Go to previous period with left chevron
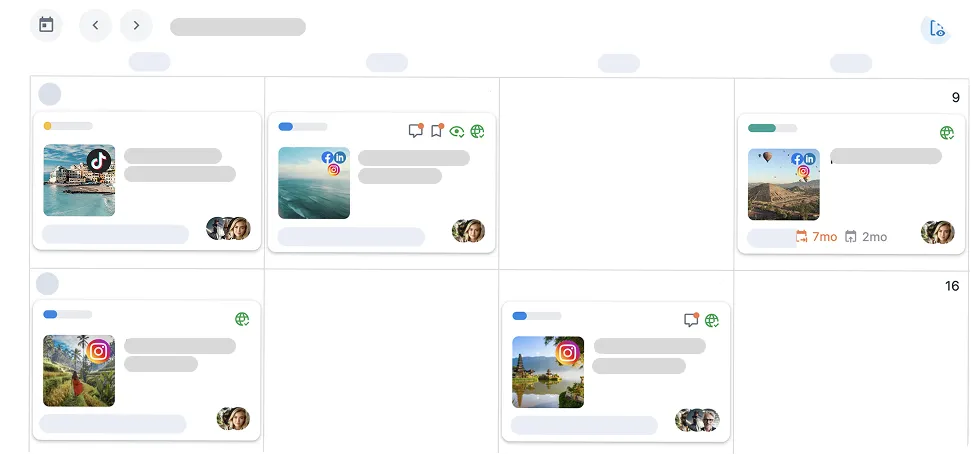Image resolution: width=971 pixels, height=455 pixels. [x=95, y=25]
